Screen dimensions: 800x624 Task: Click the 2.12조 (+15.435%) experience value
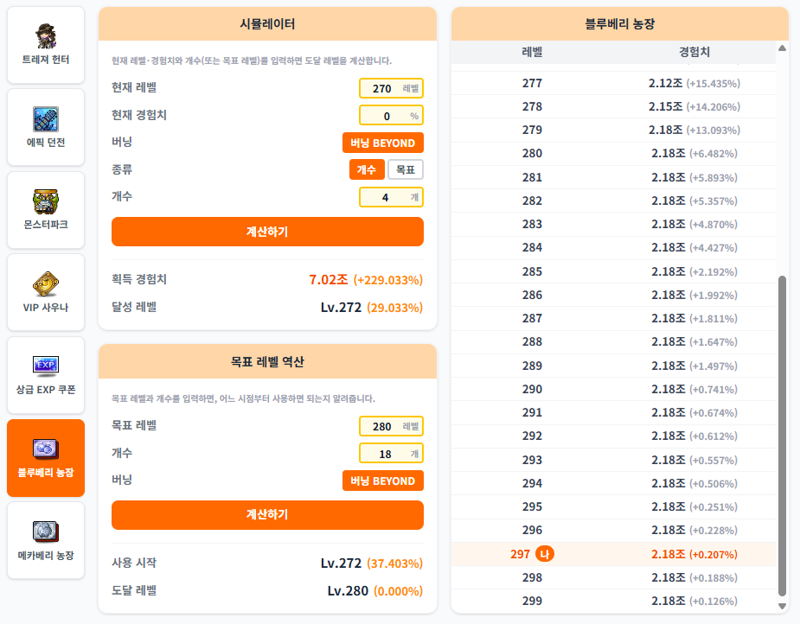pyautogui.click(x=694, y=83)
